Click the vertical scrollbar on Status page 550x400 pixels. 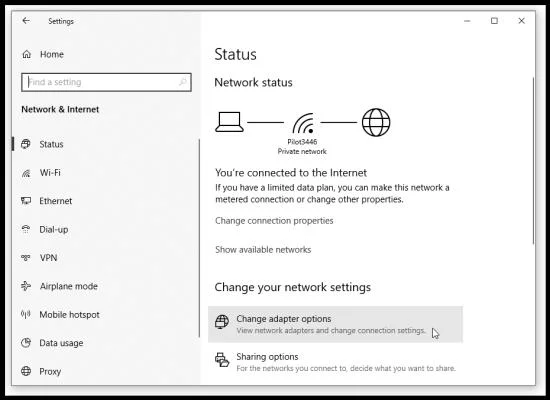(533, 160)
